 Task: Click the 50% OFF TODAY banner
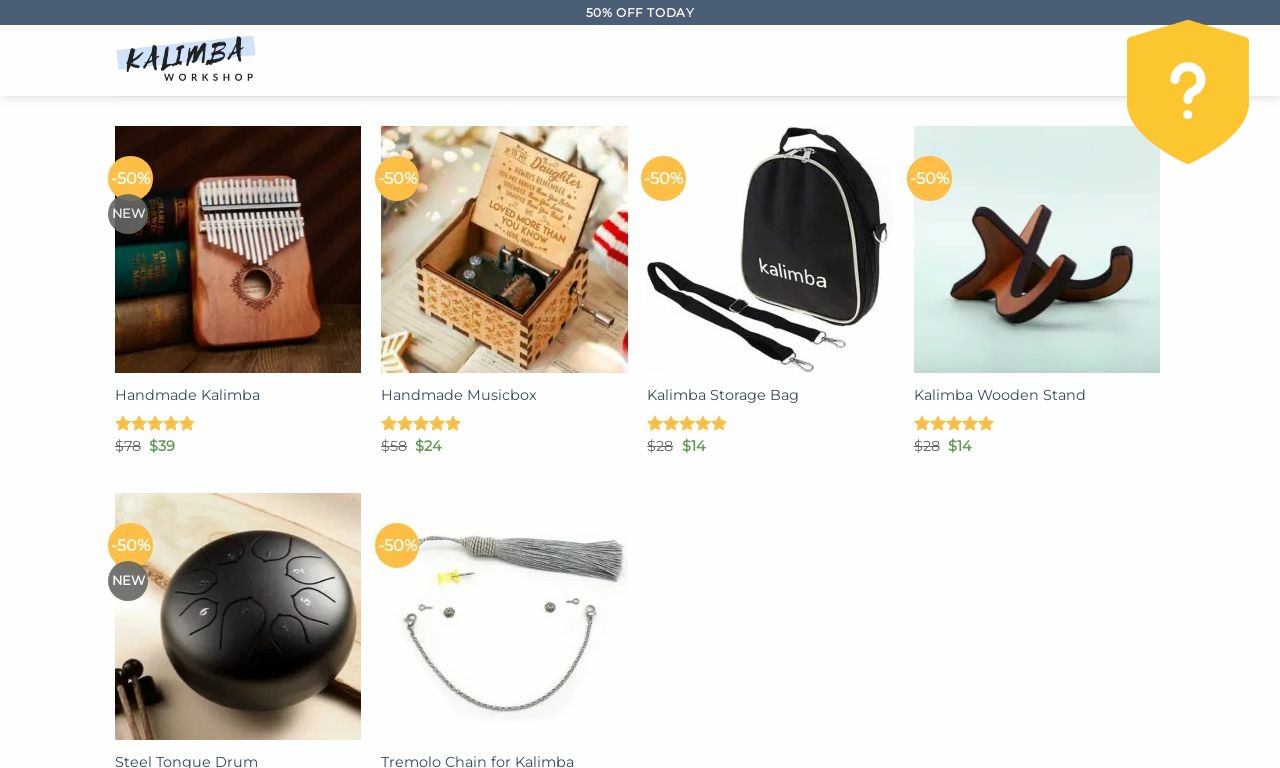640,13
